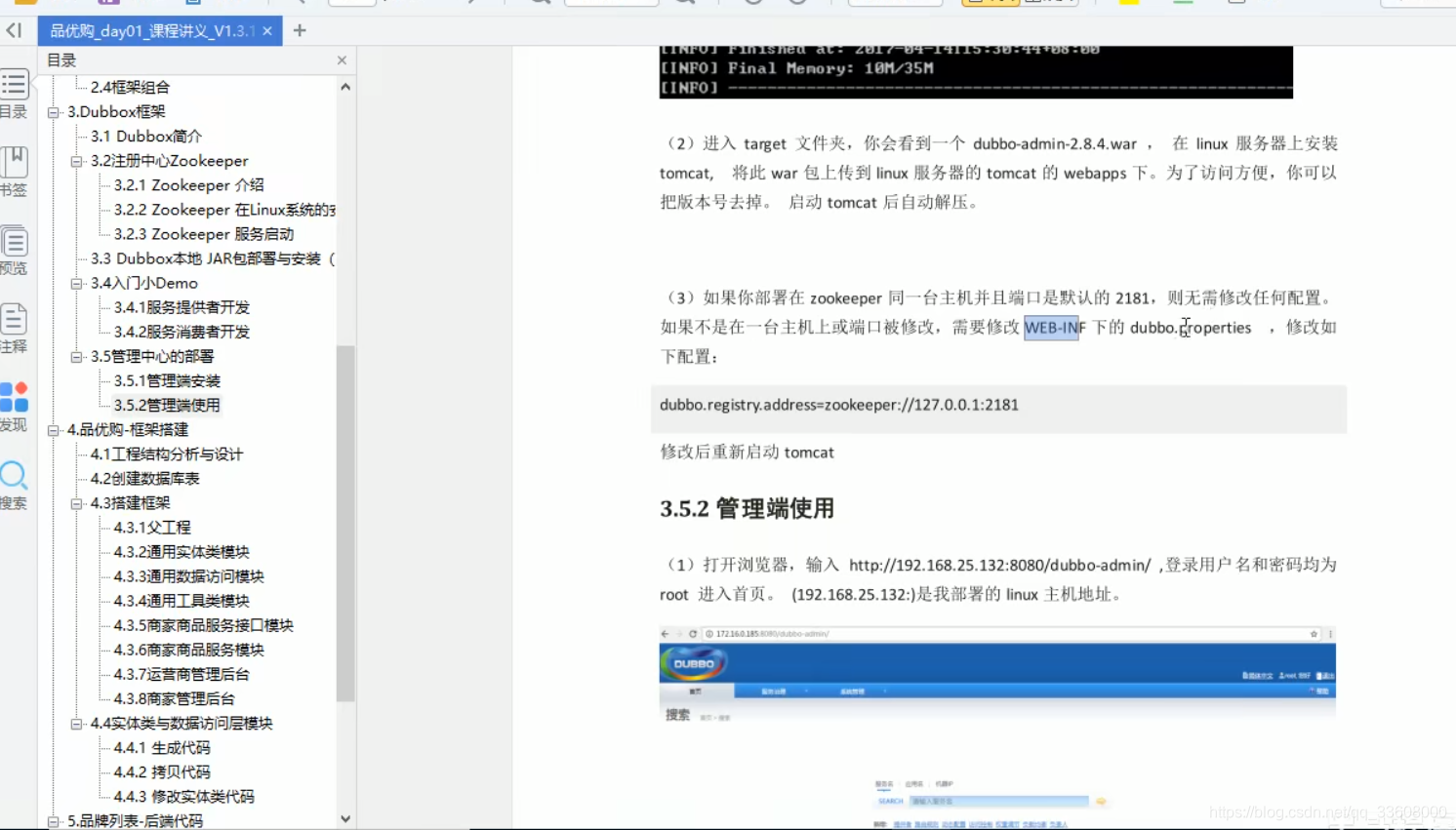Click the dubbo-admin URL in the document
Viewport: 1456px width, 830px height.
pyautogui.click(x=999, y=565)
